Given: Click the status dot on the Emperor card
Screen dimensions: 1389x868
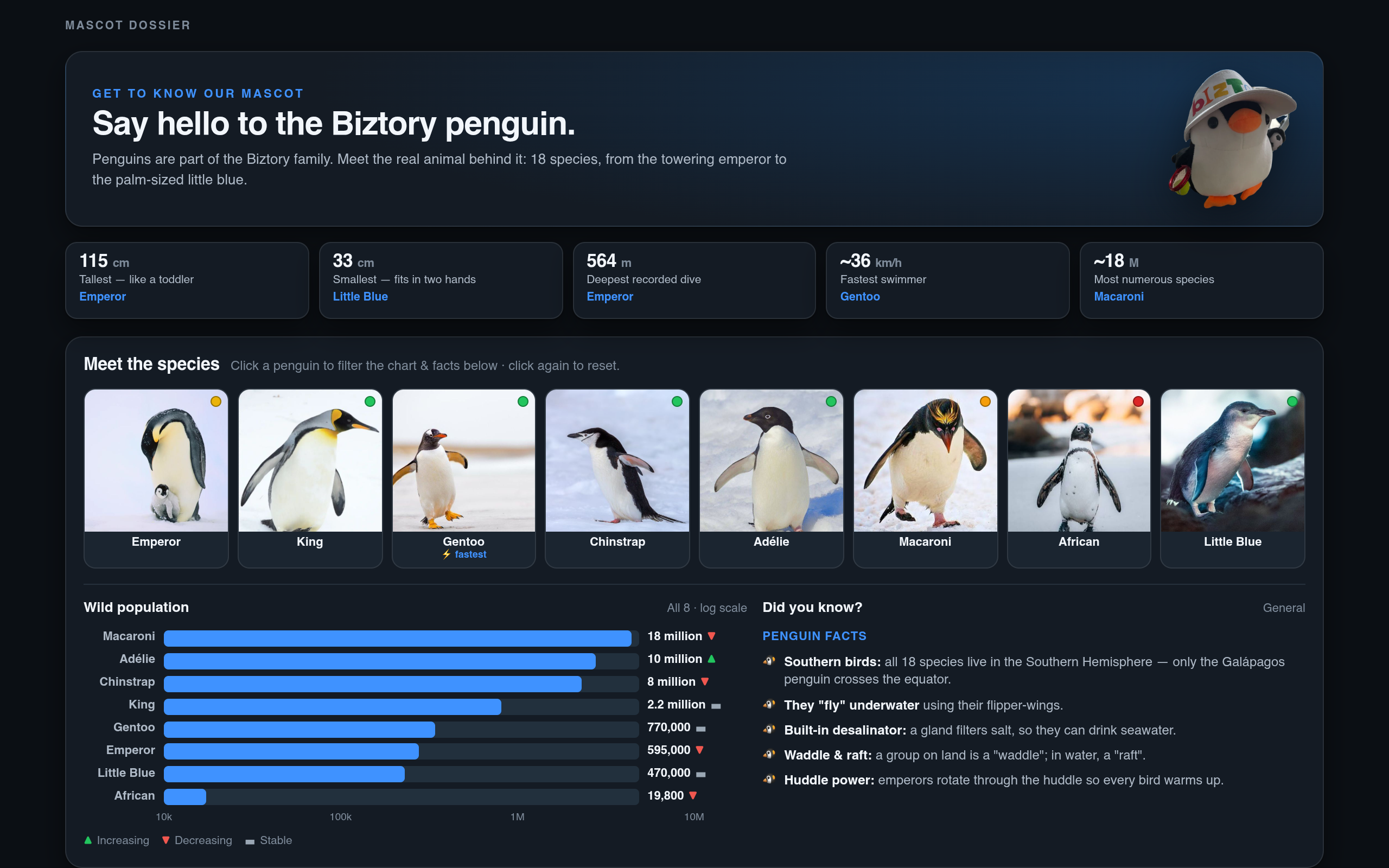Looking at the screenshot, I should [x=216, y=401].
